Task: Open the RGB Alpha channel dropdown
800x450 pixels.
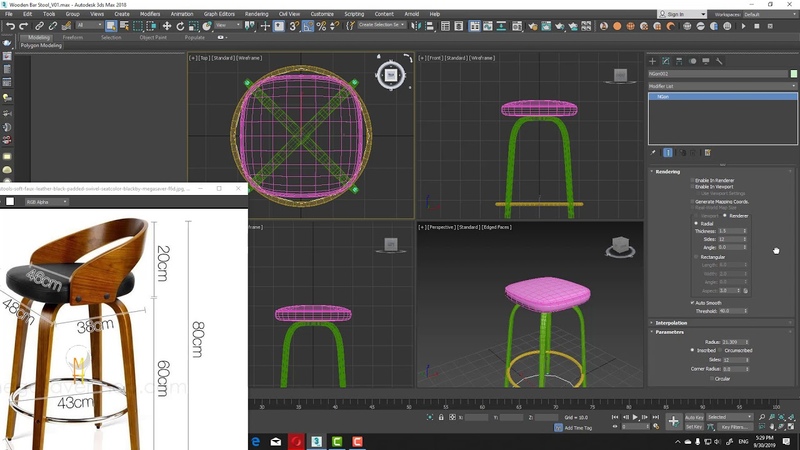Action: (45, 201)
